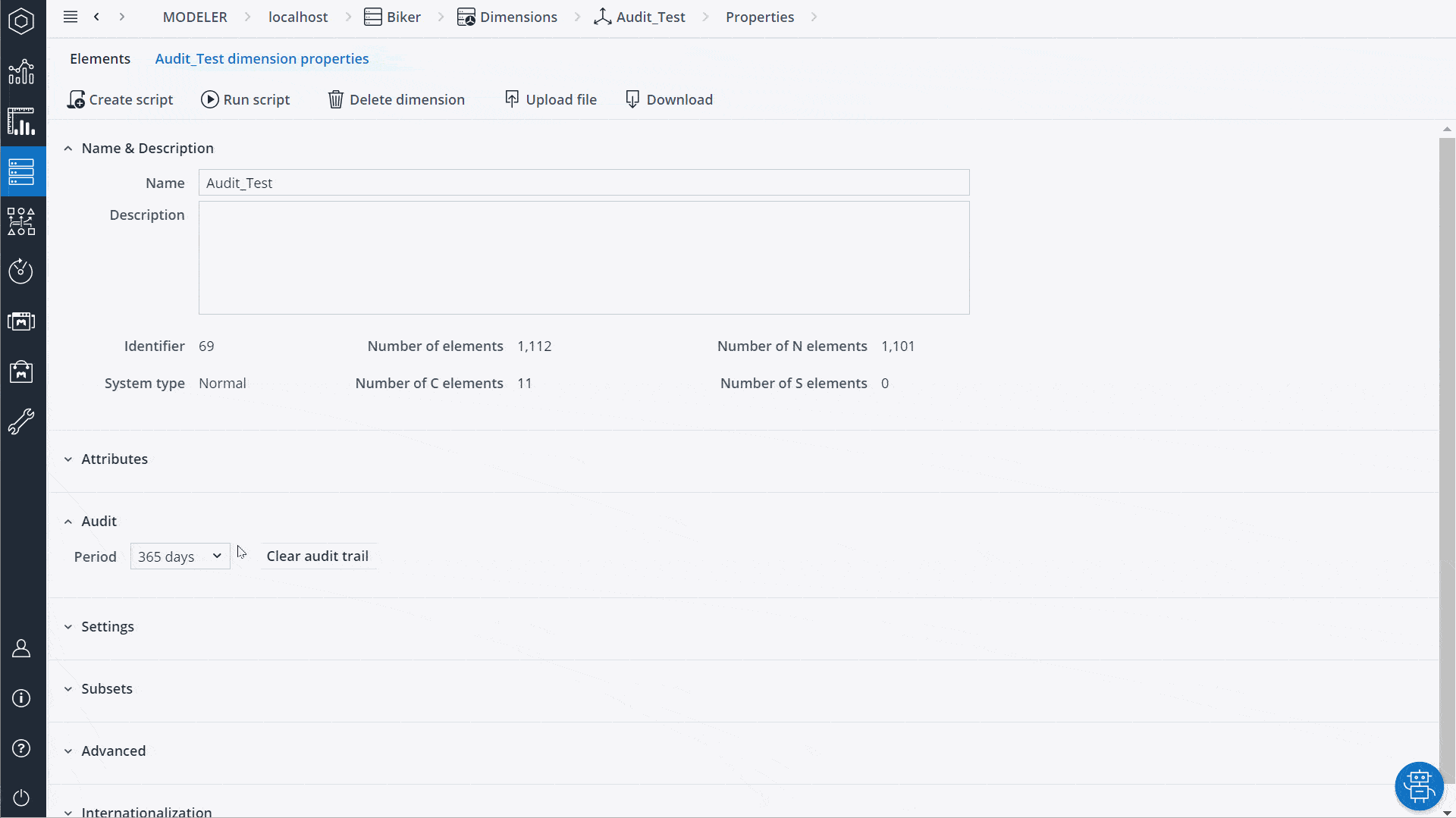
Task: Click the Delete dimension button
Action: [x=396, y=100]
